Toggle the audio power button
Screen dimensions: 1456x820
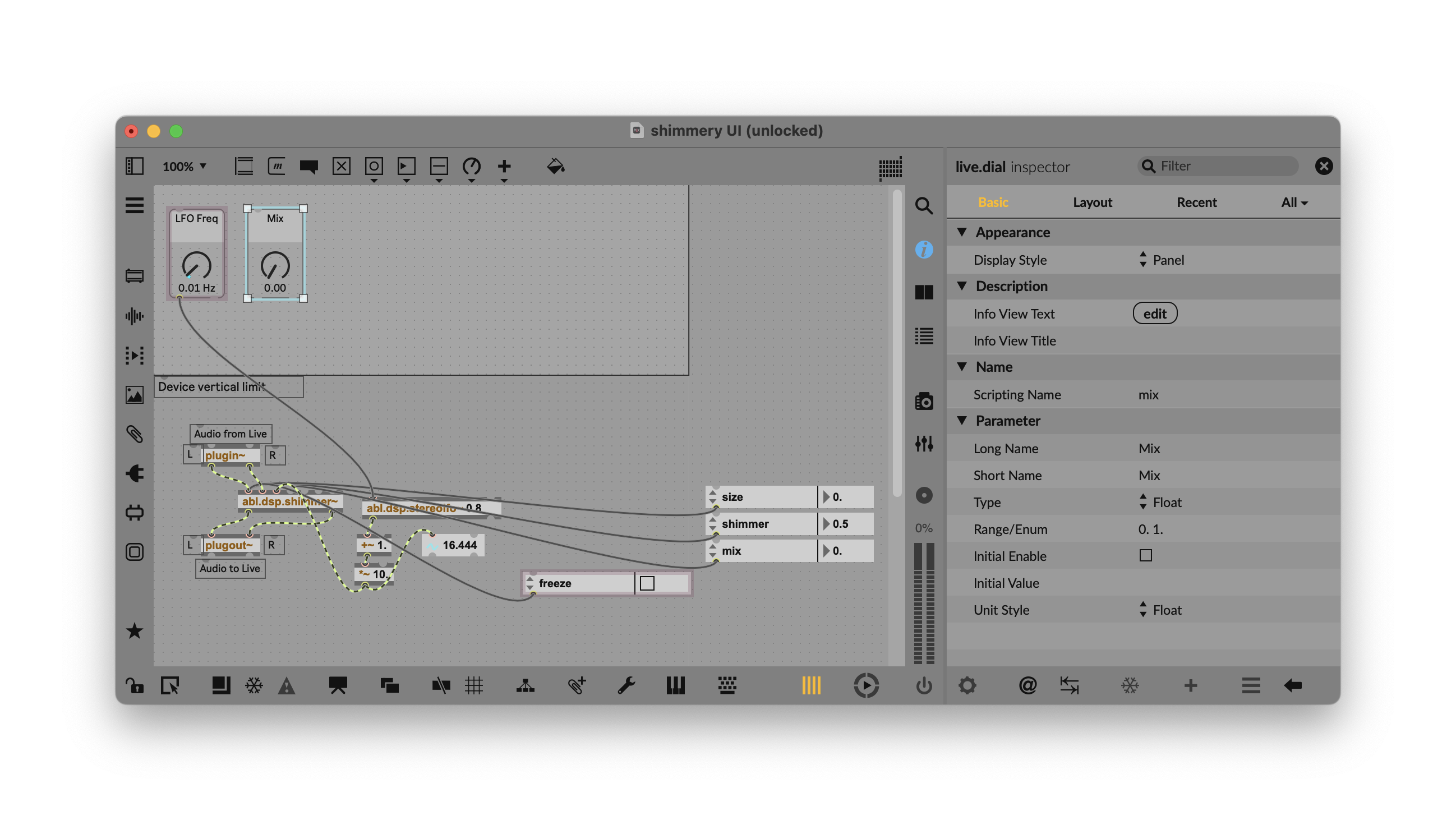[x=924, y=685]
